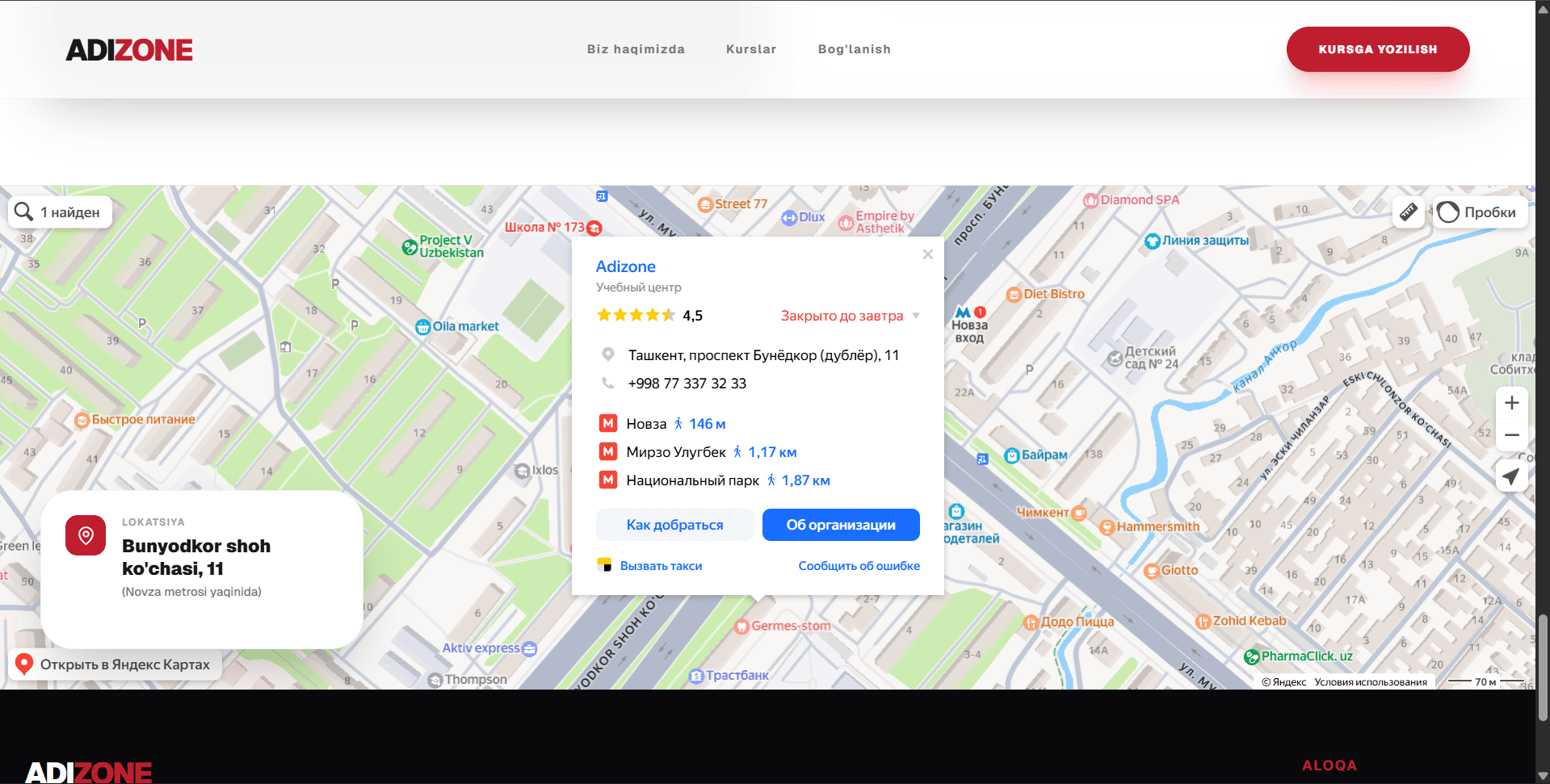Zoom in the map with plus button
1550x784 pixels.
[1512, 403]
